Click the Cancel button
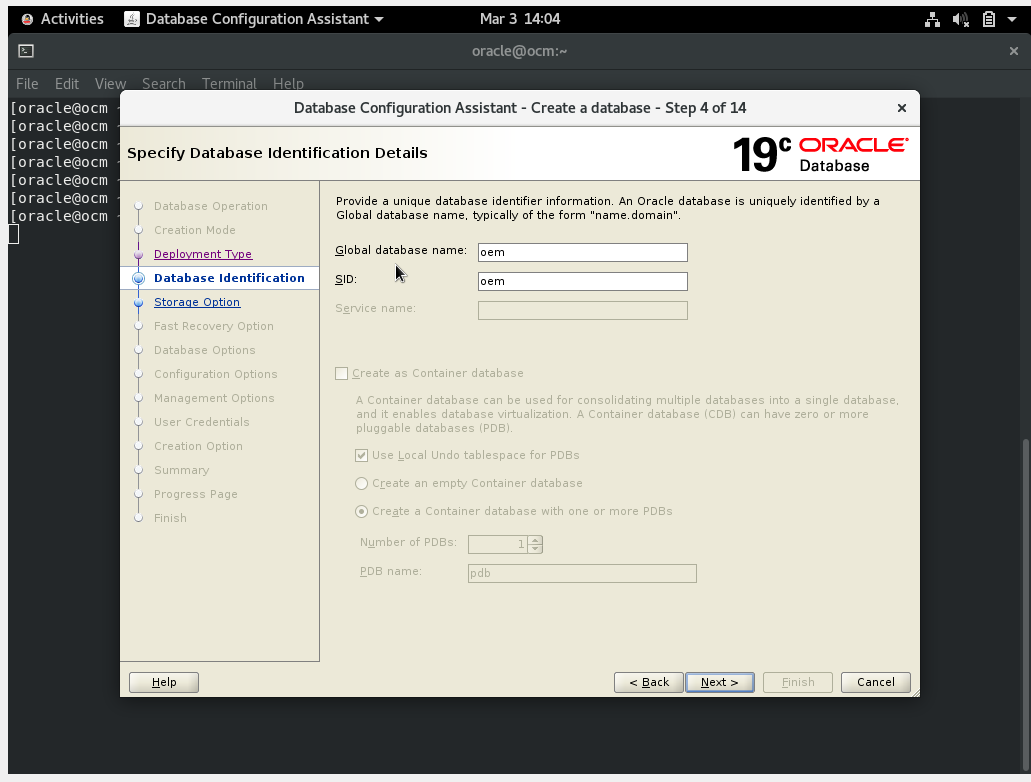The width and height of the screenshot is (1031, 782). pyautogui.click(x=875, y=682)
